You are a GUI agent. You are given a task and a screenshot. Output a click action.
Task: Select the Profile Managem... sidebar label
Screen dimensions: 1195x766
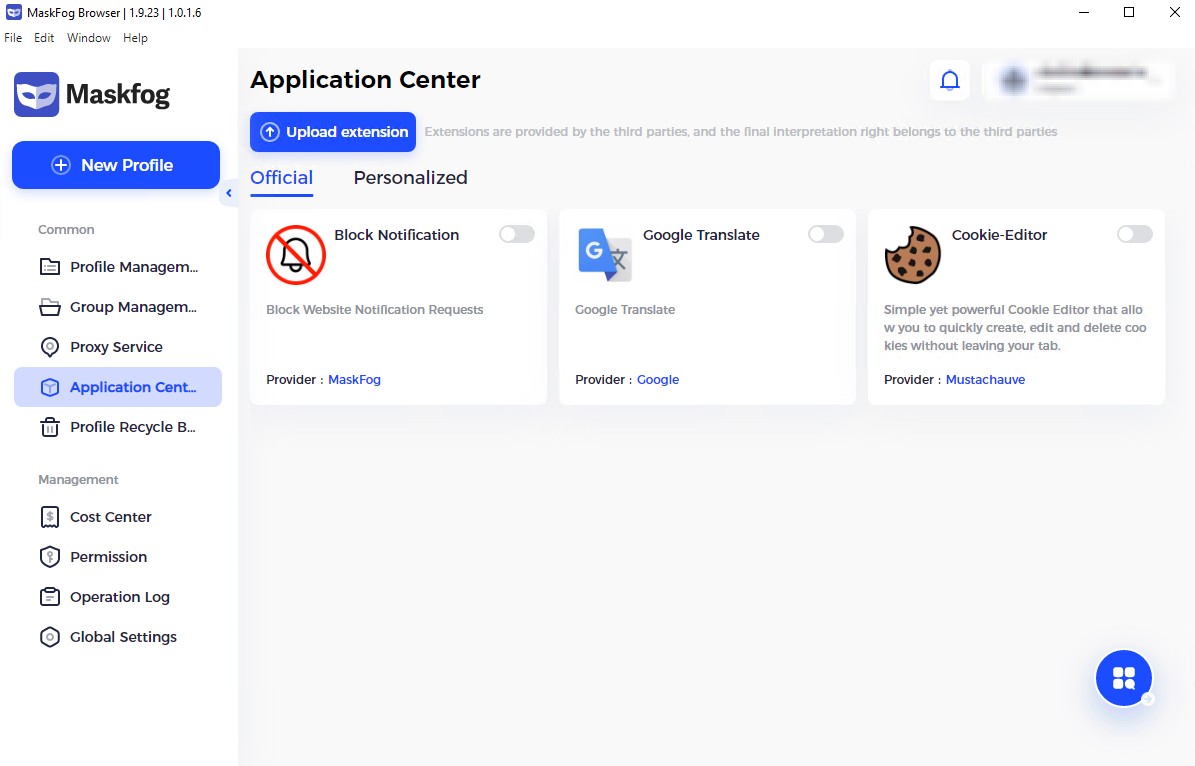click(134, 267)
